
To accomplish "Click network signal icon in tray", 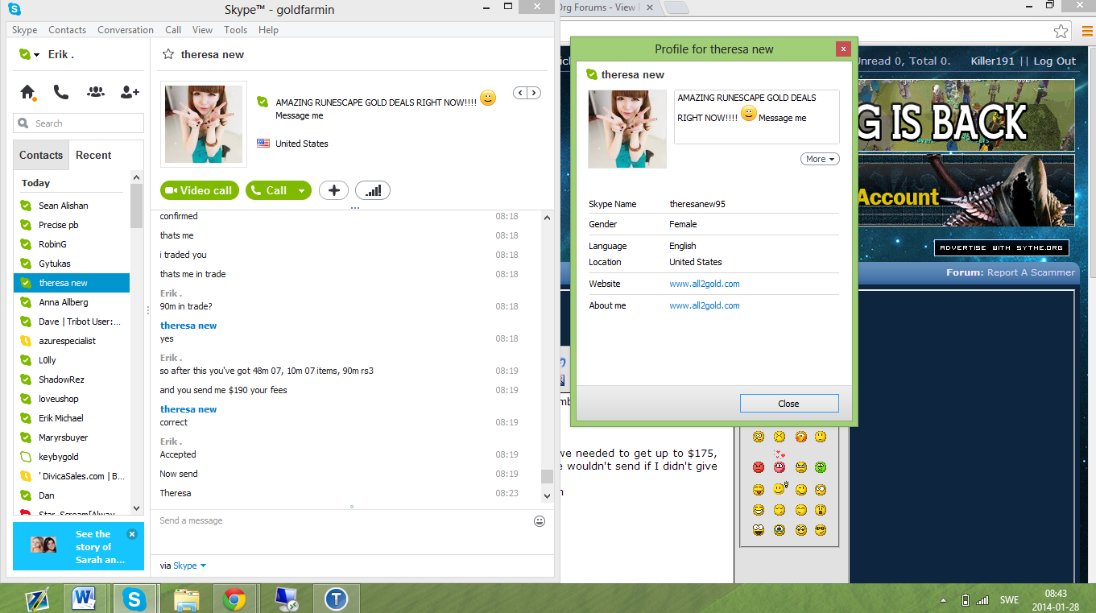I will coord(983,600).
